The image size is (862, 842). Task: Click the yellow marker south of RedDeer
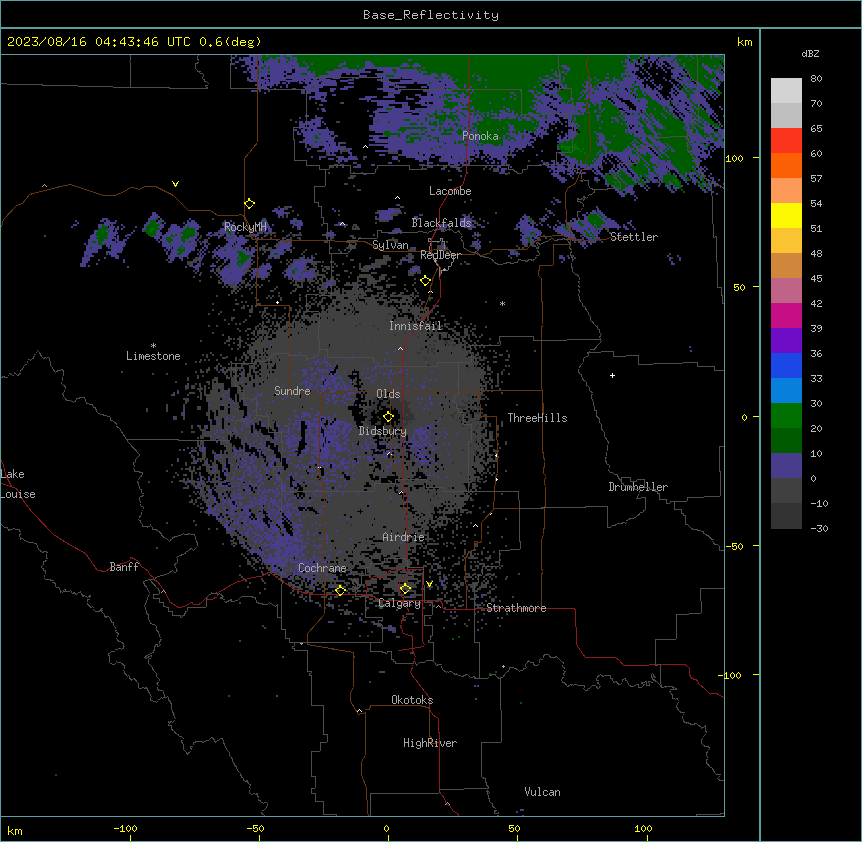tap(426, 281)
